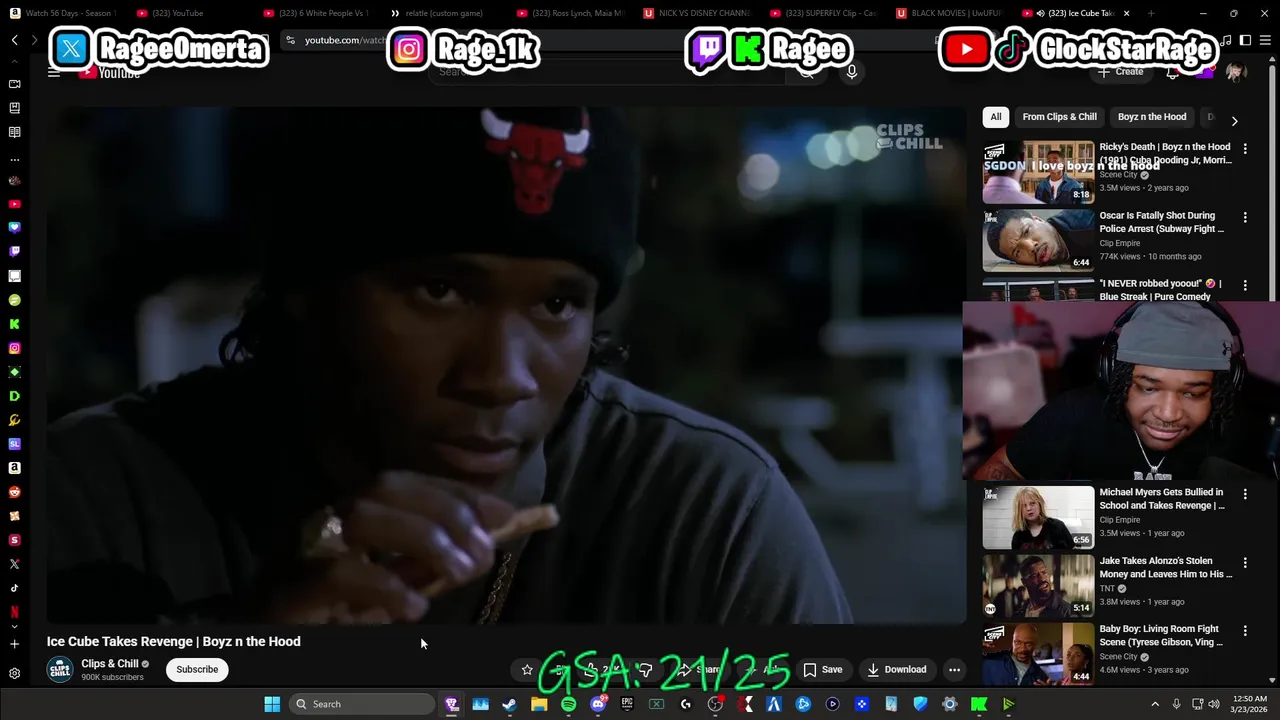Screen dimensions: 1280x720
Task: Open Clips & Chill channel name link
Action: click(x=109, y=664)
